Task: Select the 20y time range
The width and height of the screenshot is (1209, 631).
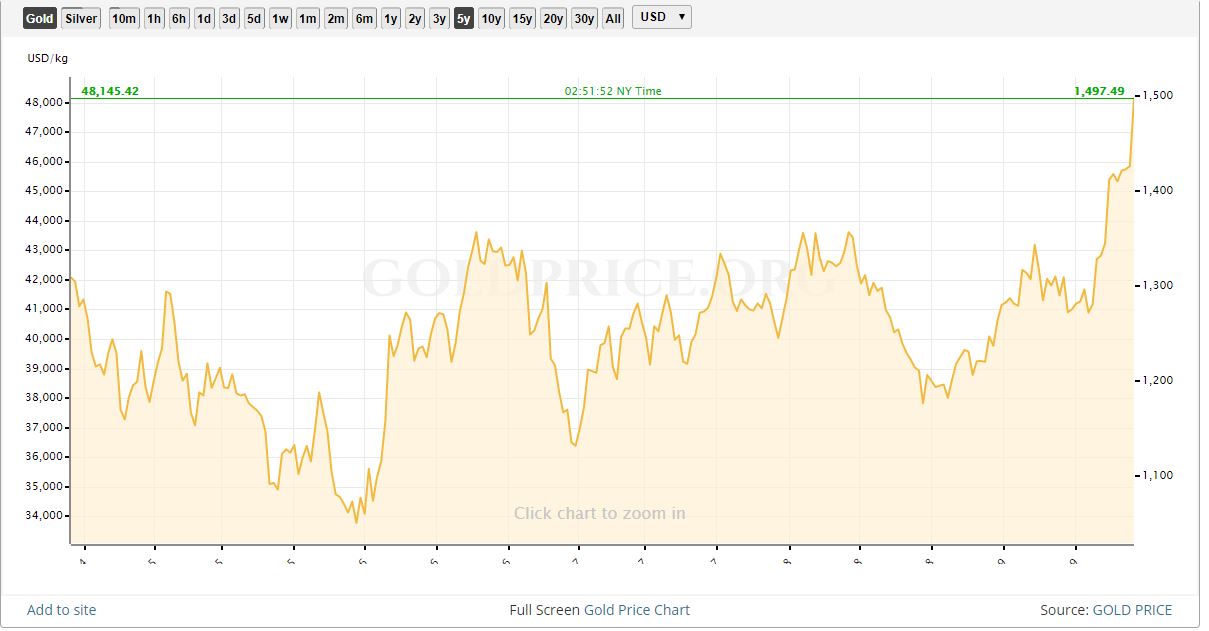Action: (553, 18)
